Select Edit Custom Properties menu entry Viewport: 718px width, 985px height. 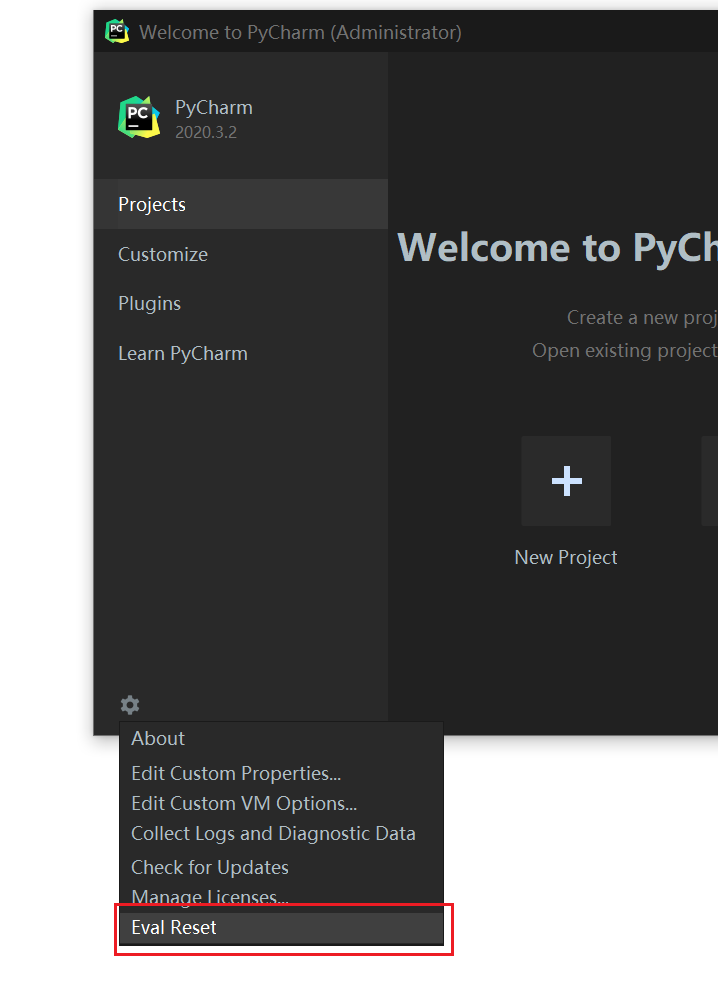pos(281,773)
